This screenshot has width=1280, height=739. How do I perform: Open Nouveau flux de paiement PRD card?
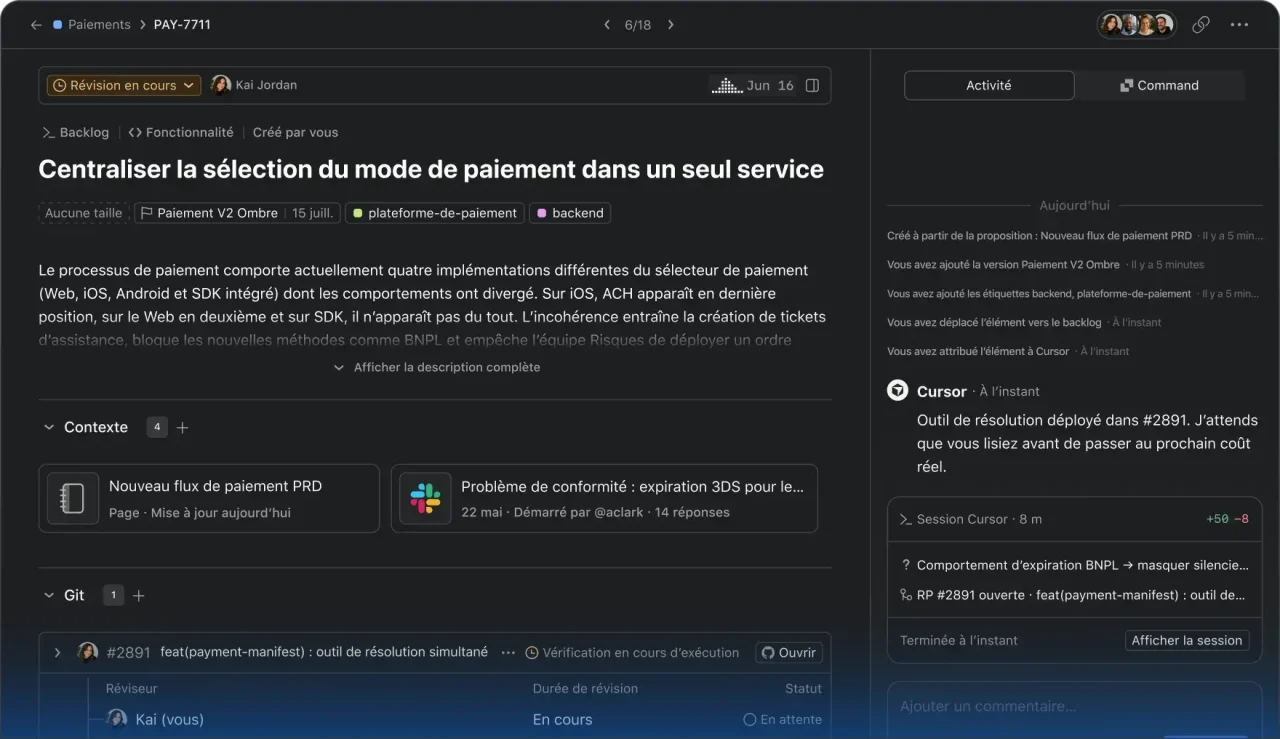click(x=209, y=498)
